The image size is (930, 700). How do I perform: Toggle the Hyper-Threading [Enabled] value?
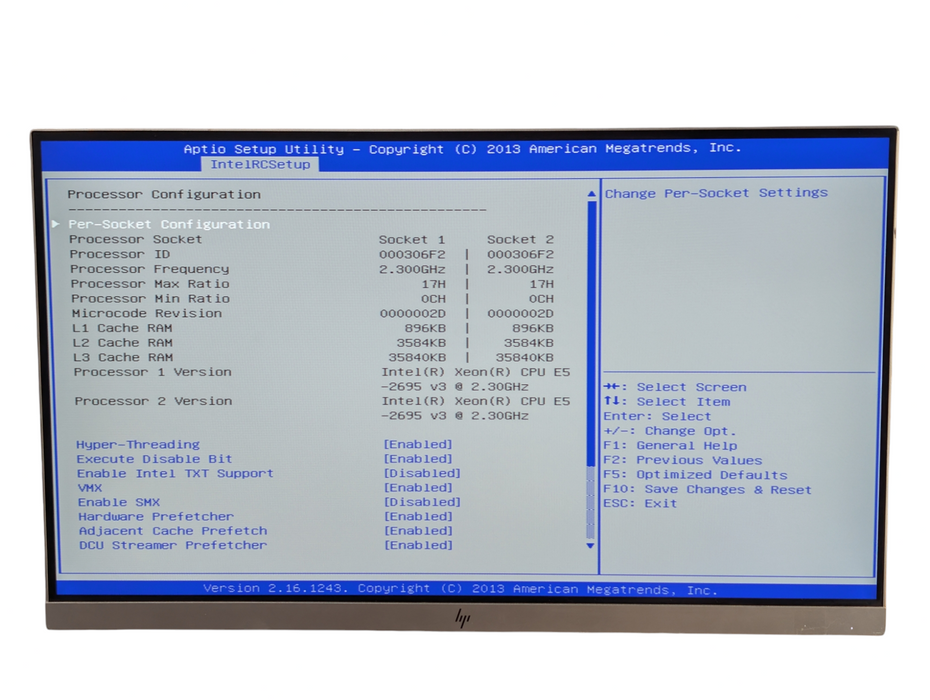(x=418, y=444)
